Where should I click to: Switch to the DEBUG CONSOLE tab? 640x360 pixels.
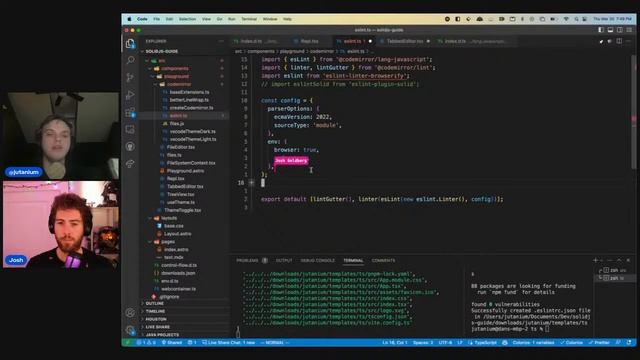pos(318,260)
